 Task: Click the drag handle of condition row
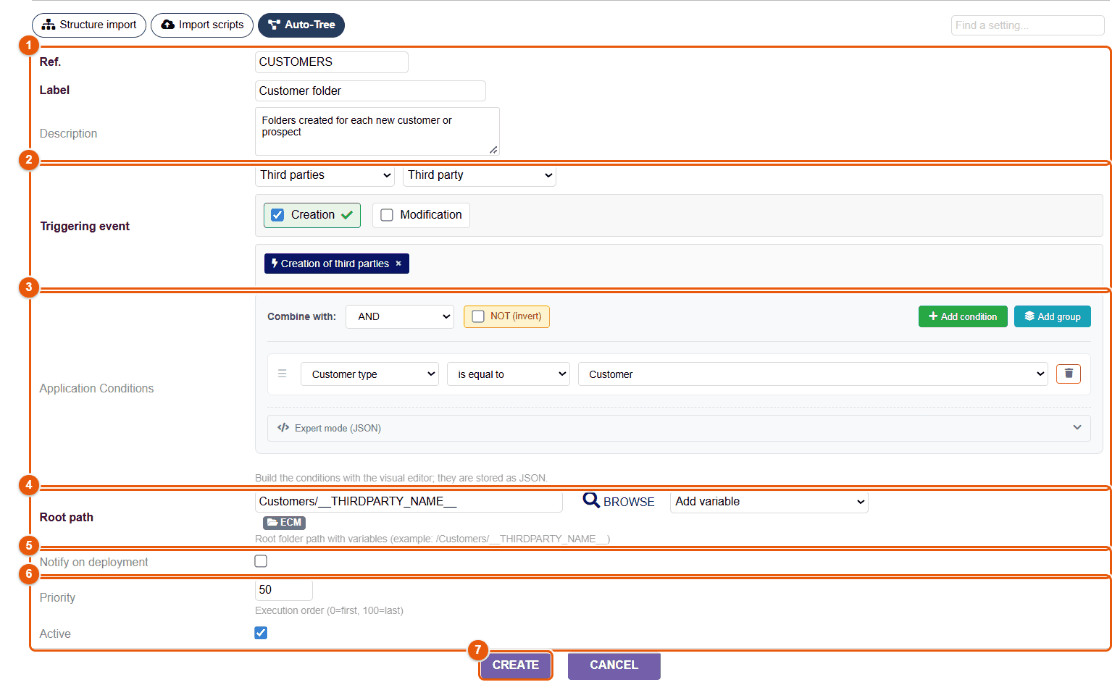pyautogui.click(x=282, y=374)
